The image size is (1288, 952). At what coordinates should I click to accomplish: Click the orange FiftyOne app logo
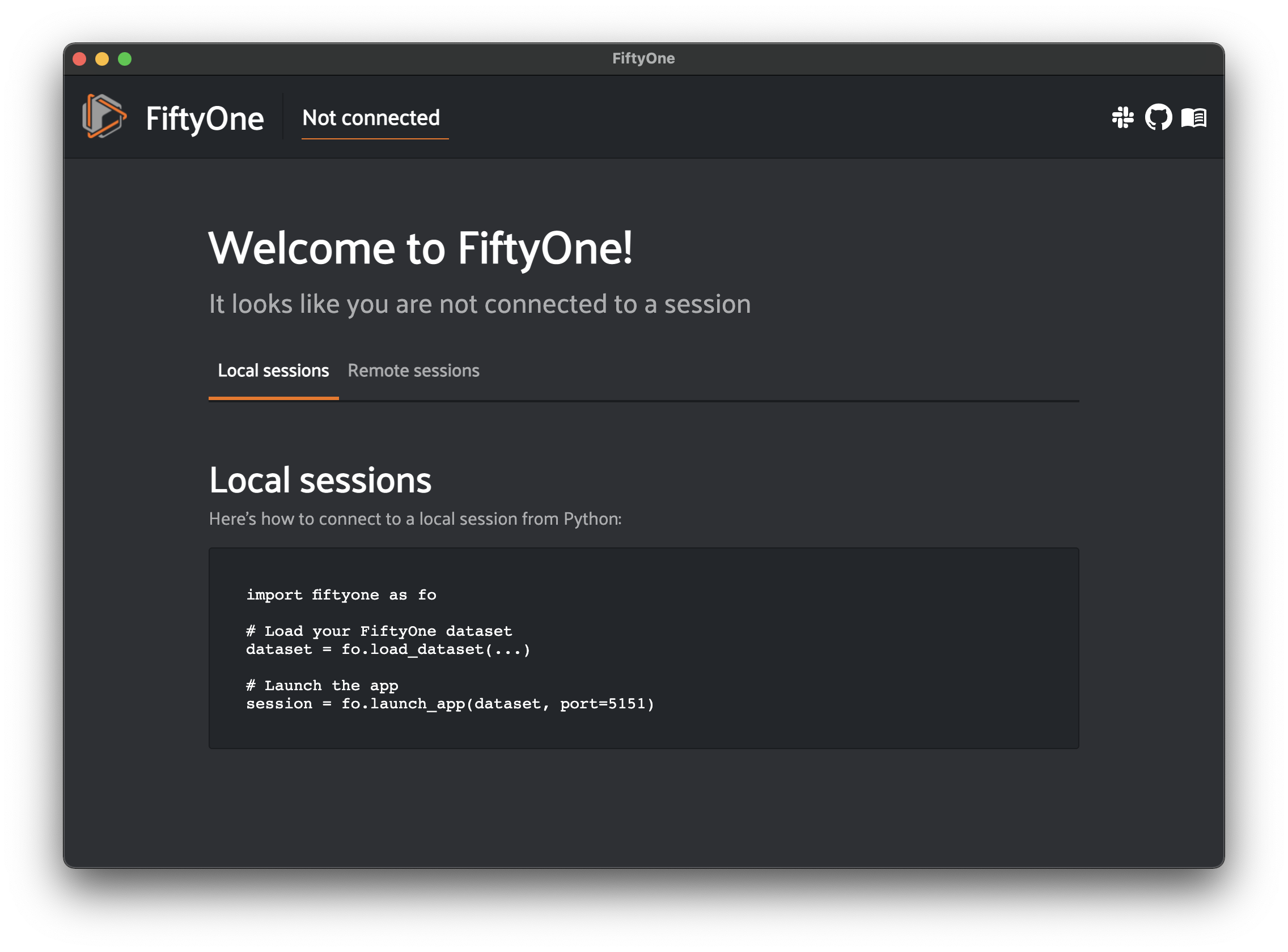point(105,117)
